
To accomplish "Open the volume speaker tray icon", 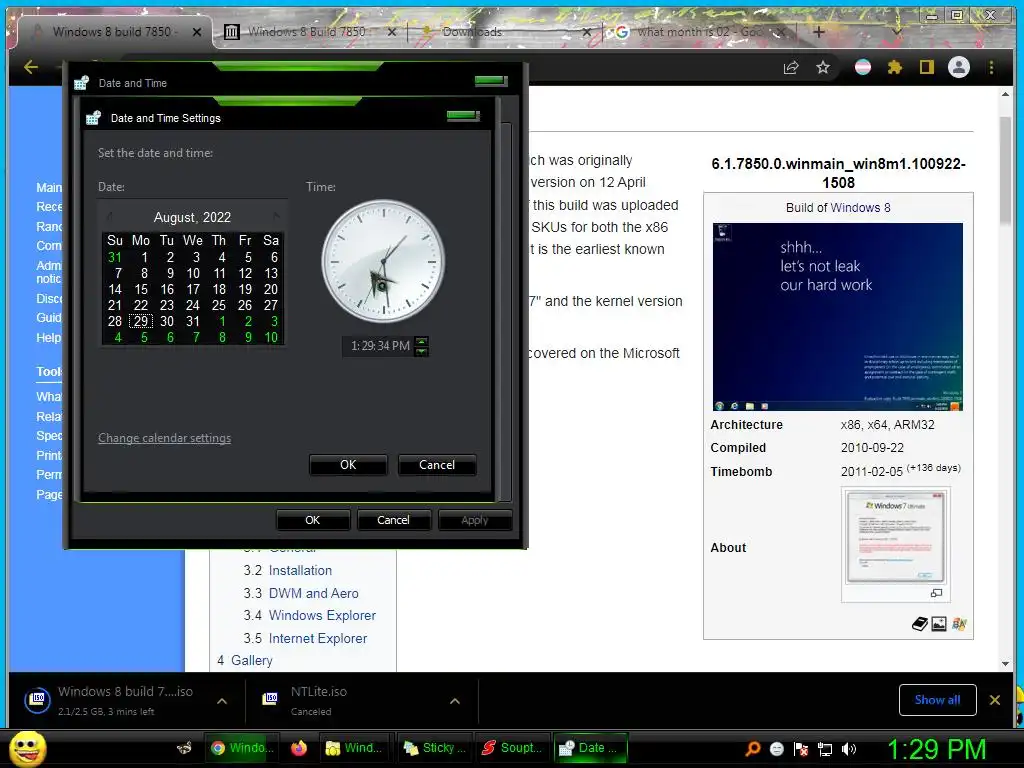I will (x=850, y=749).
